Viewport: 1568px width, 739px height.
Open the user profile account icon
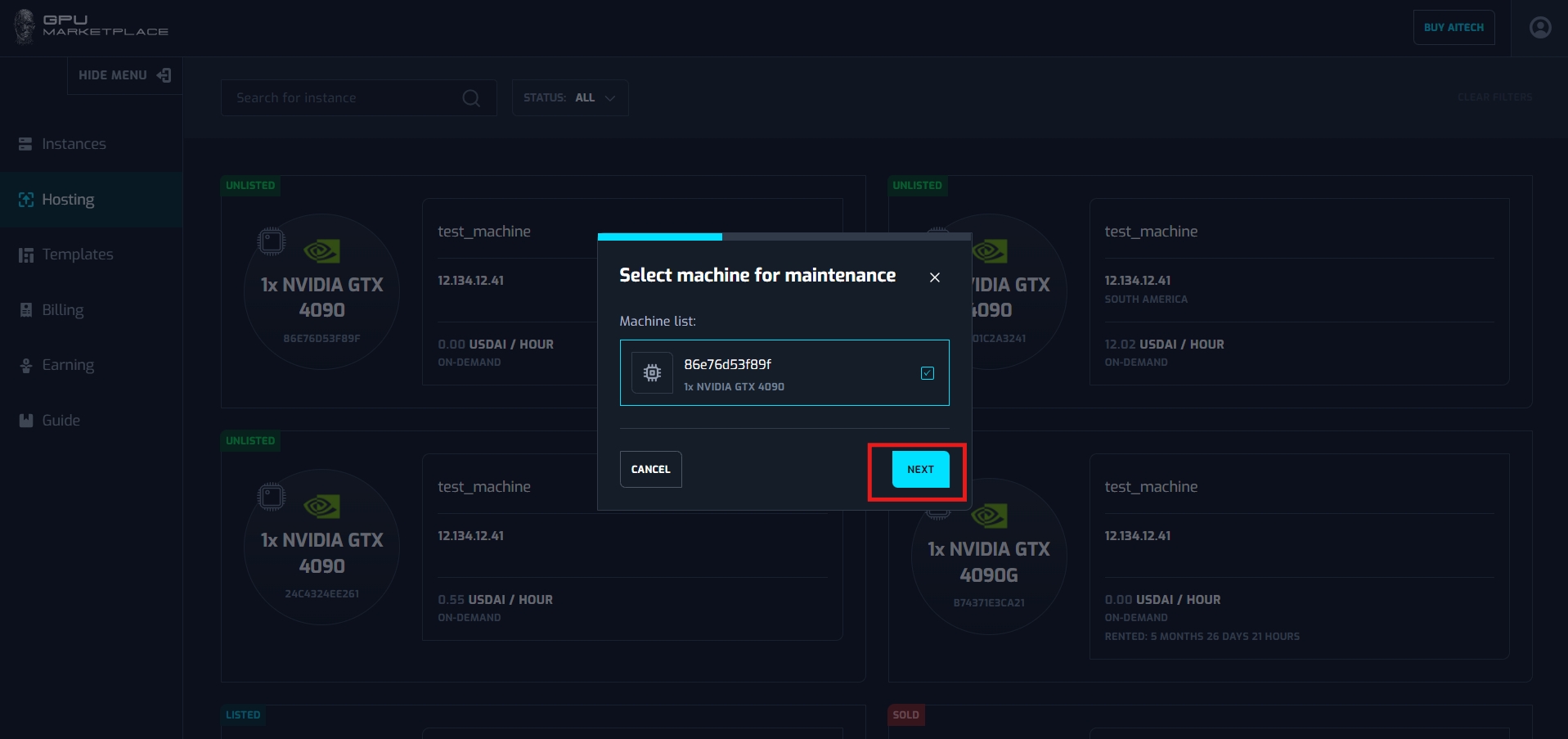1539,28
